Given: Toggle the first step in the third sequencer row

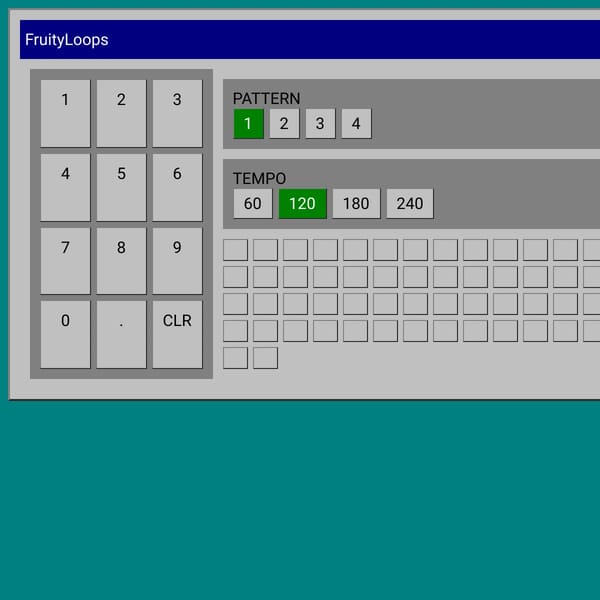Looking at the screenshot, I should click(235, 304).
